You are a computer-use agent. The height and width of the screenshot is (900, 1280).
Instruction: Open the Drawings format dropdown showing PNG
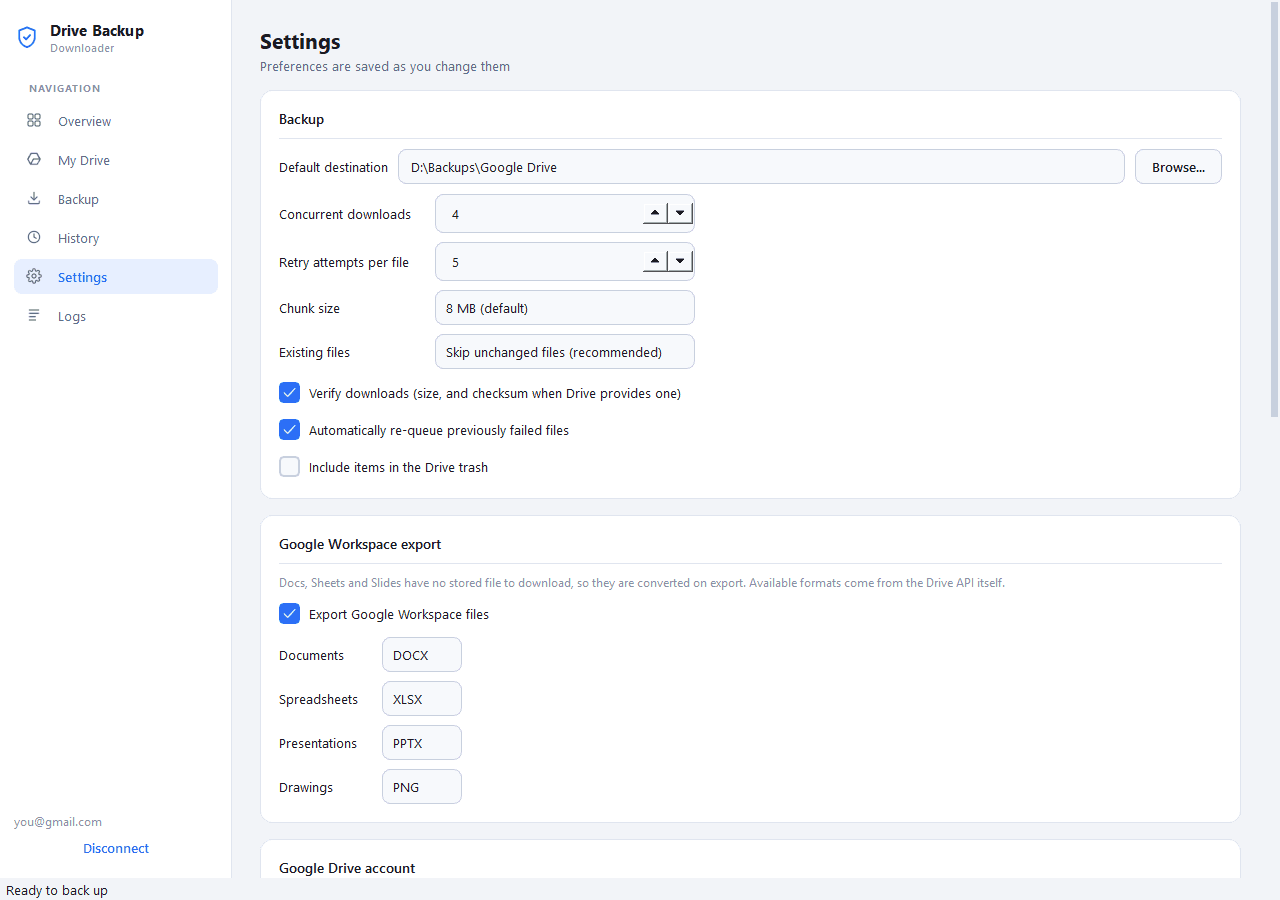(422, 787)
